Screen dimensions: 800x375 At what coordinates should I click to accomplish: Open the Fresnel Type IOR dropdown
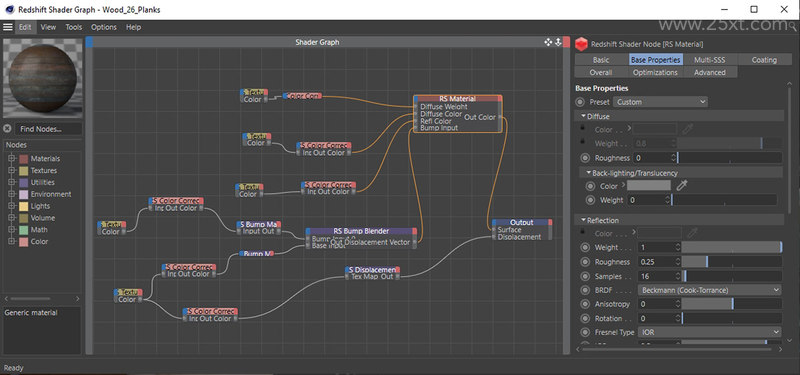point(709,332)
